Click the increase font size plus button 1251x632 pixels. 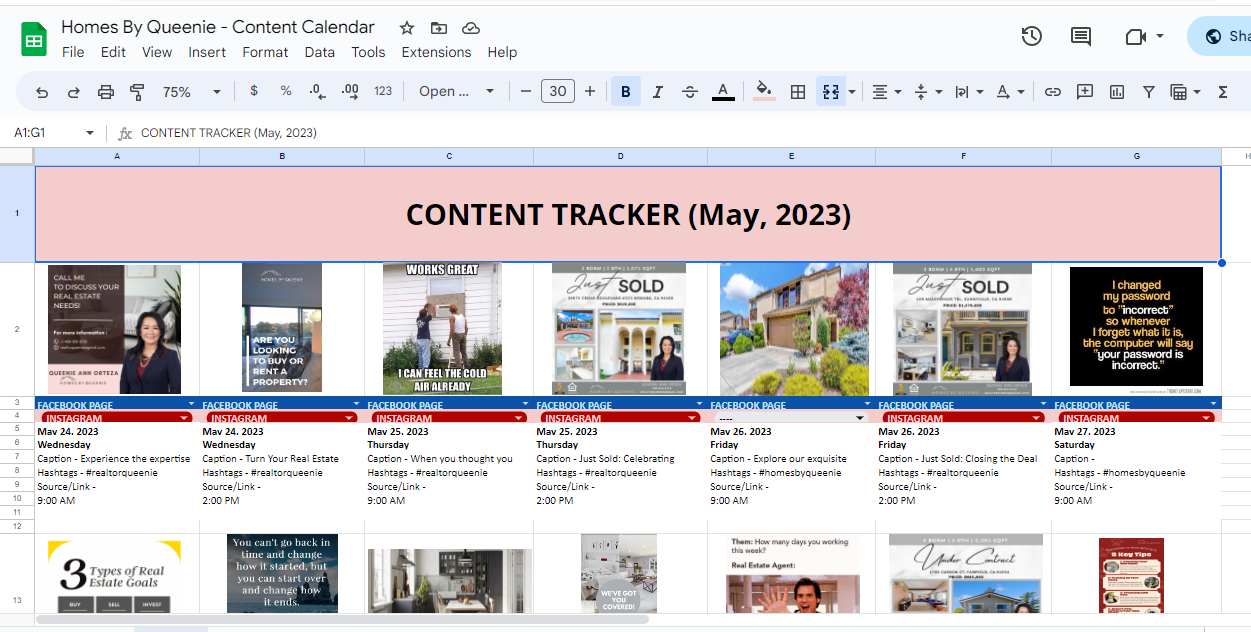[x=590, y=92]
